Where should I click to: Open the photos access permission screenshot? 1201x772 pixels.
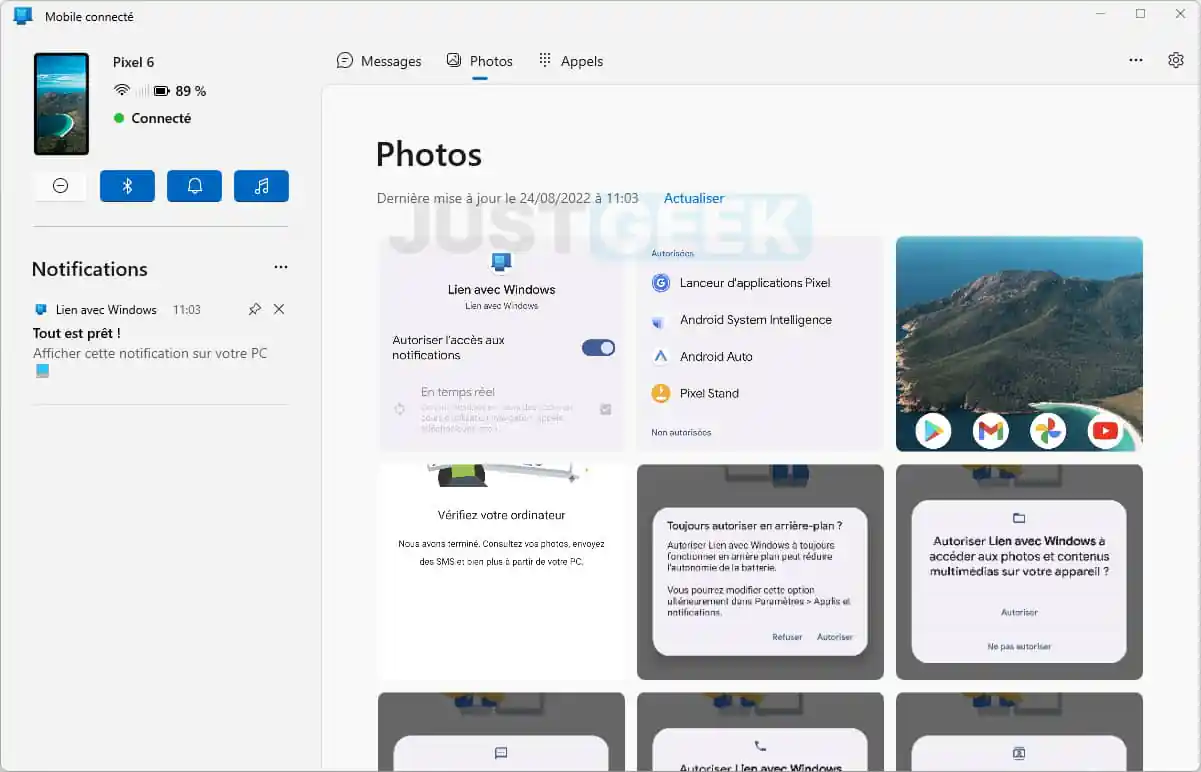1019,572
